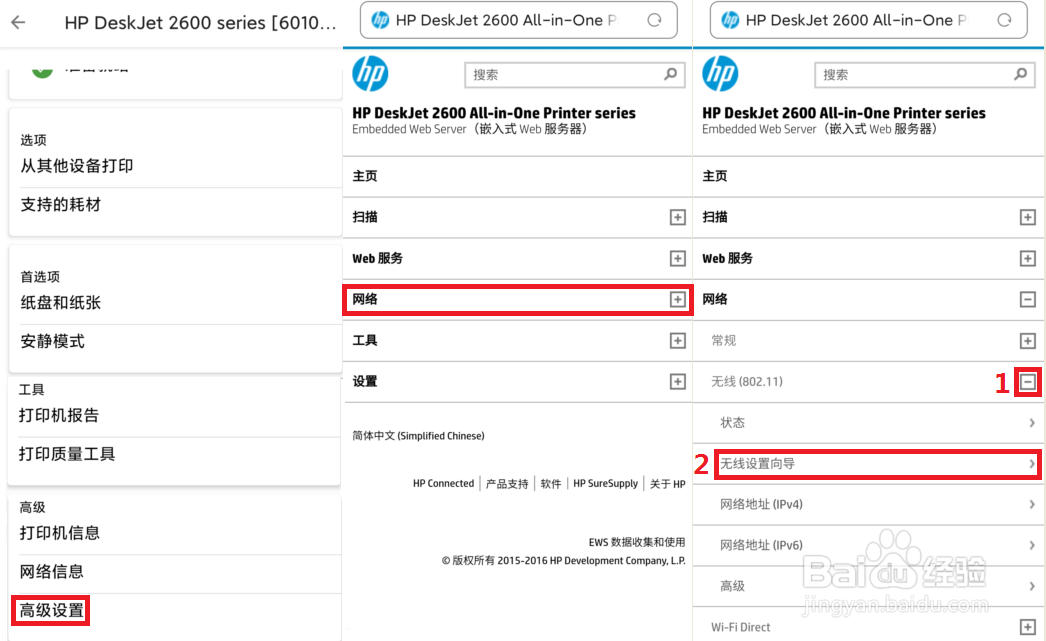This screenshot has width=1046, height=641.
Task: Tap 安静模式
Action: pyautogui.click(x=53, y=342)
